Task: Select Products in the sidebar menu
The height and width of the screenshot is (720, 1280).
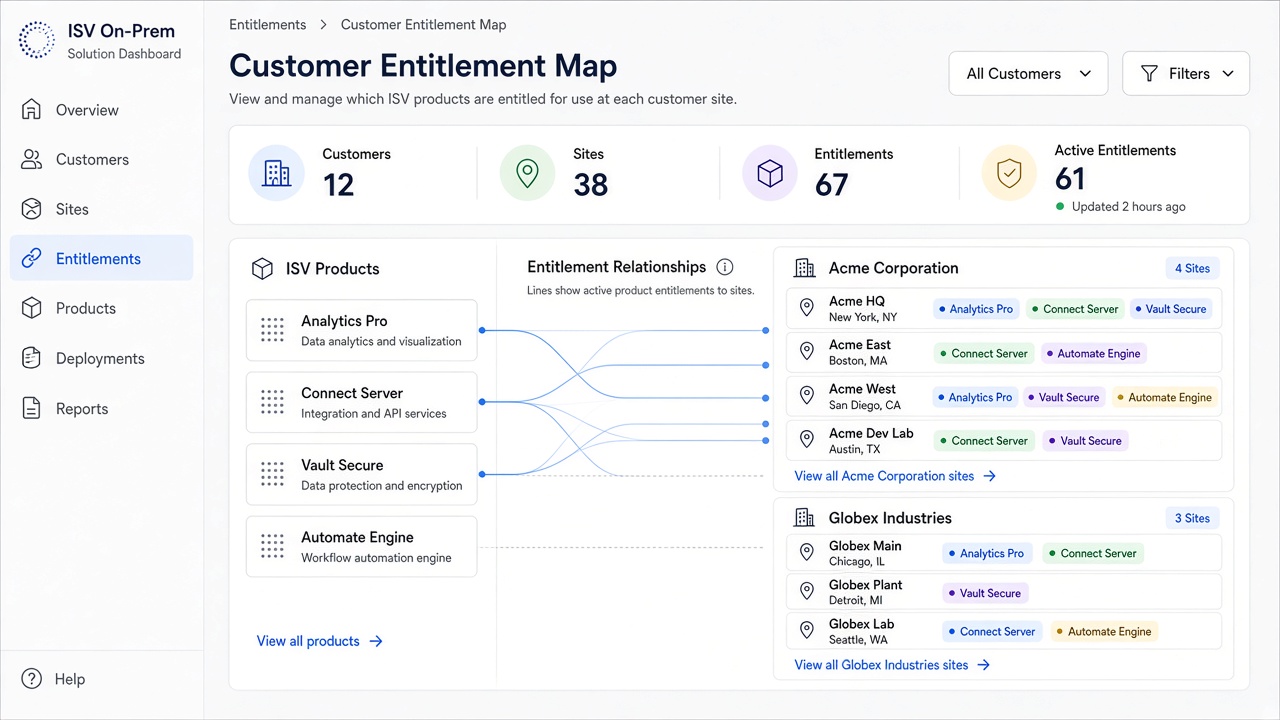Action: pyautogui.click(x=101, y=308)
